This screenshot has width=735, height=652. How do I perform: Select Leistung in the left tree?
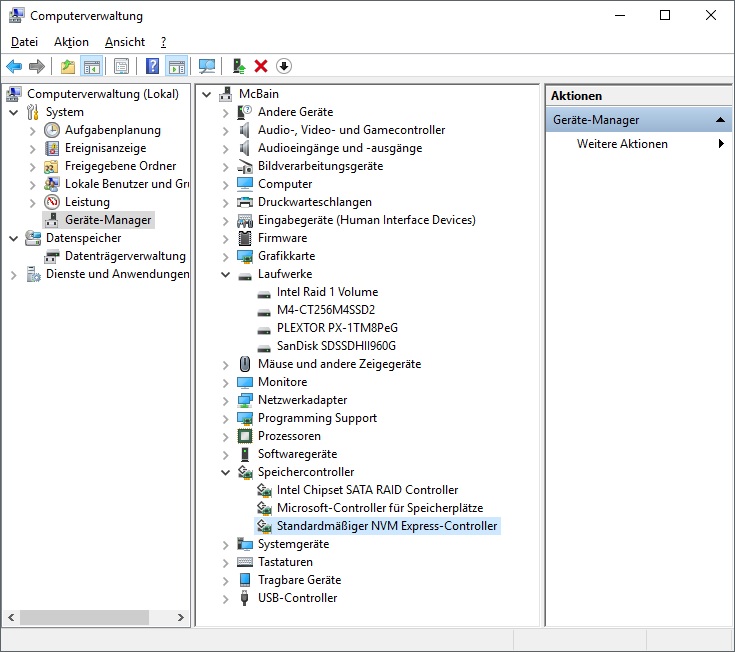[87, 202]
